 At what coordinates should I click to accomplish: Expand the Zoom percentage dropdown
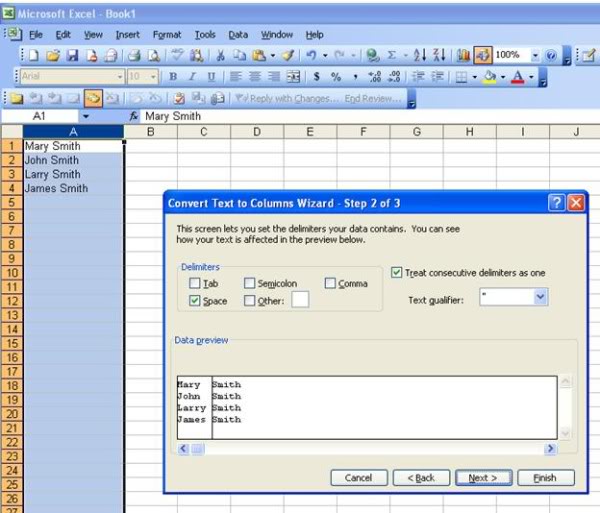[x=535, y=56]
